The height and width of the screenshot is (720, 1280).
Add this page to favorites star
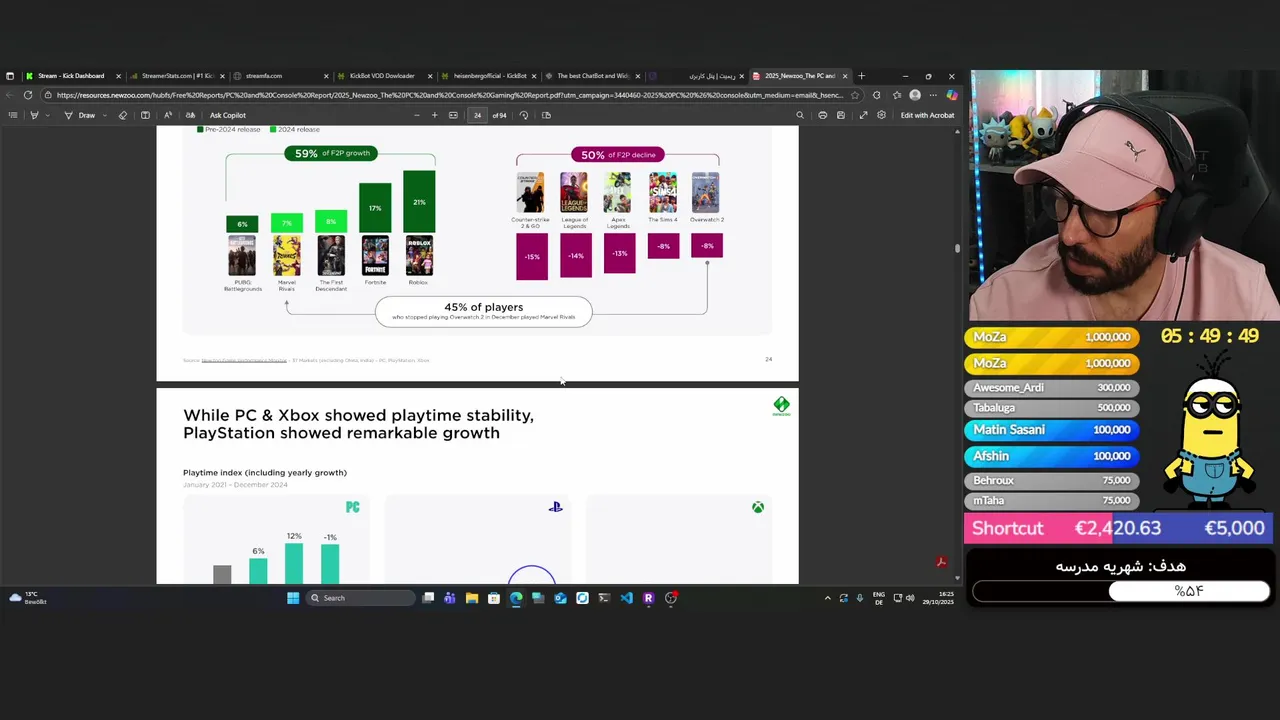(855, 95)
